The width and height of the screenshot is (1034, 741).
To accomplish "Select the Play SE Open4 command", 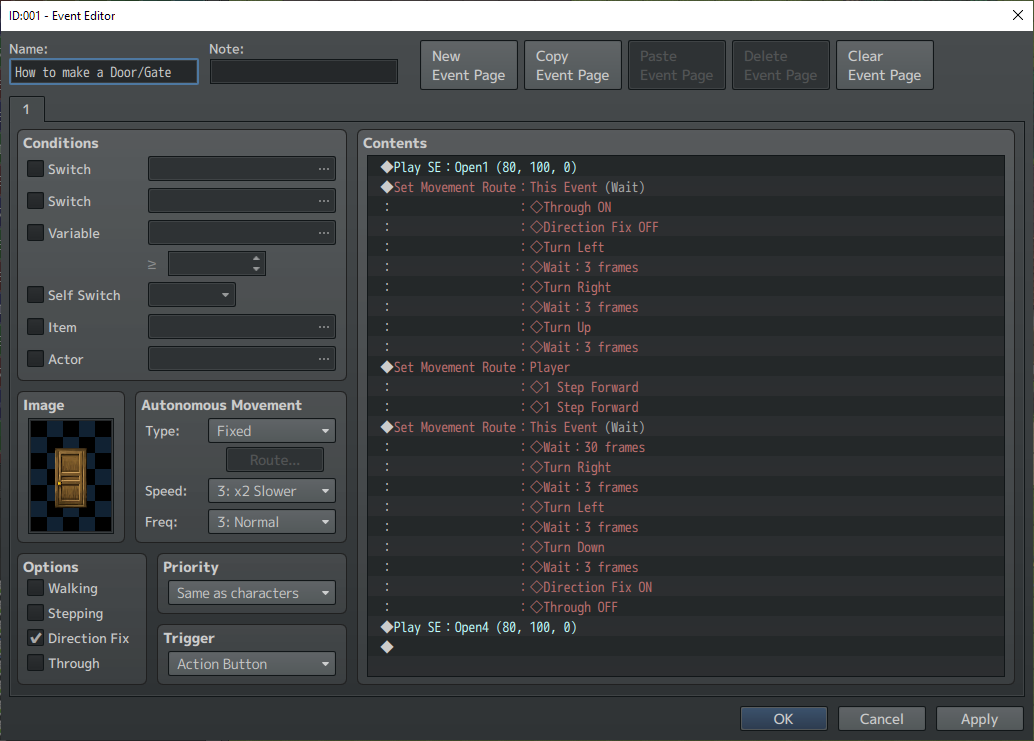I will (686, 627).
